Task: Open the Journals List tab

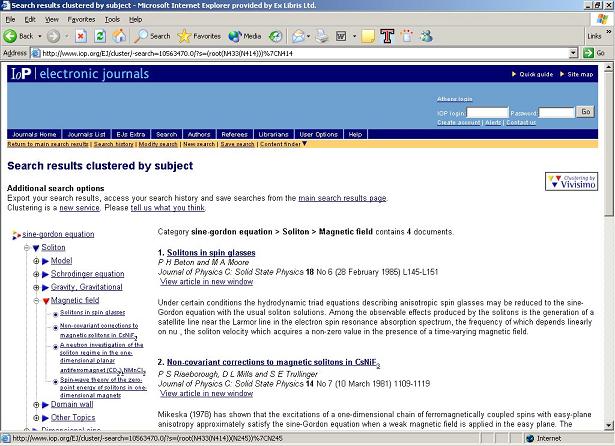Action: click(x=86, y=134)
